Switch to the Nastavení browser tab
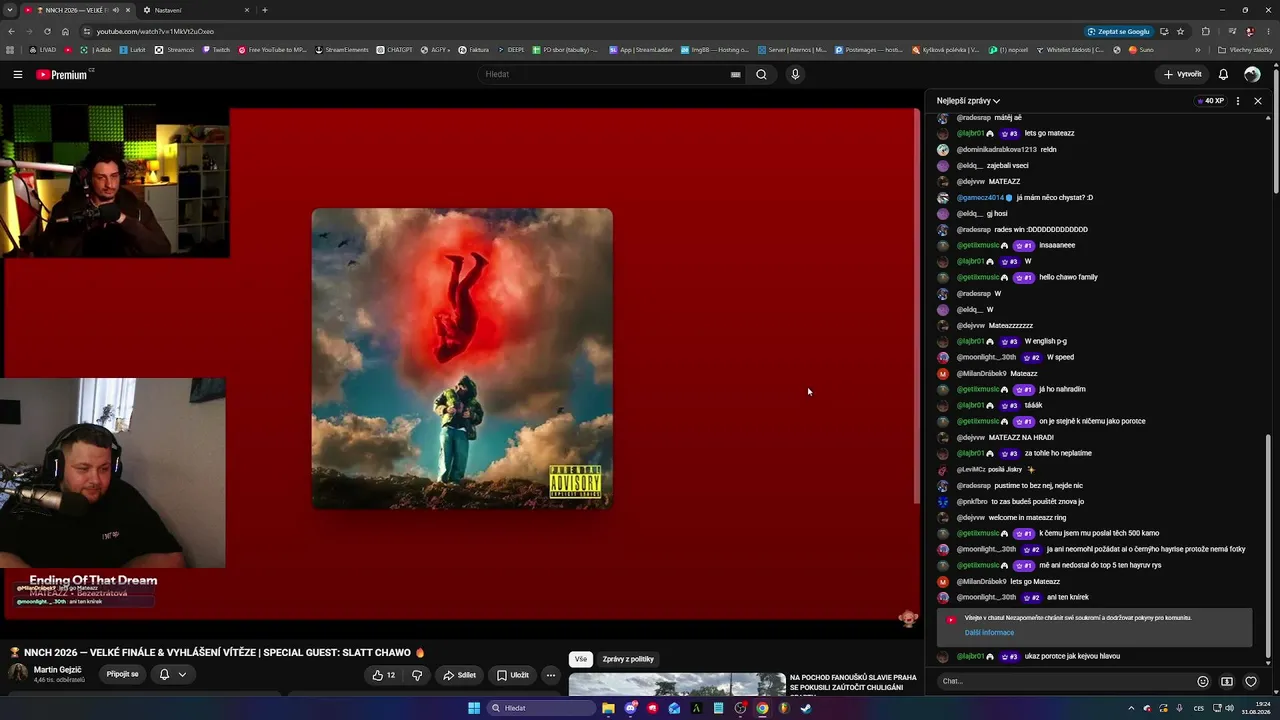1280x720 pixels. click(194, 10)
